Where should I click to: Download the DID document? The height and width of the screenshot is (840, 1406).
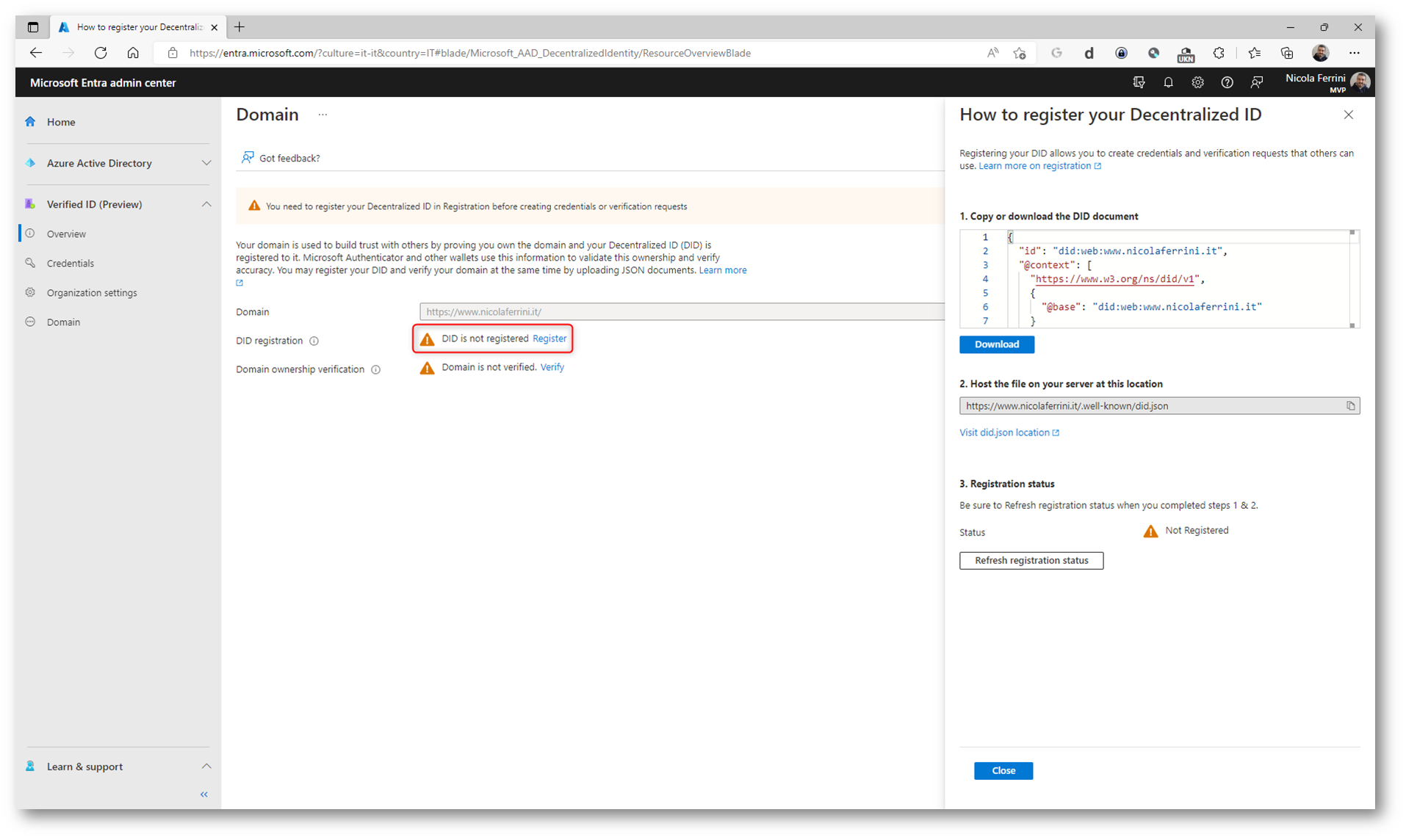[996, 344]
